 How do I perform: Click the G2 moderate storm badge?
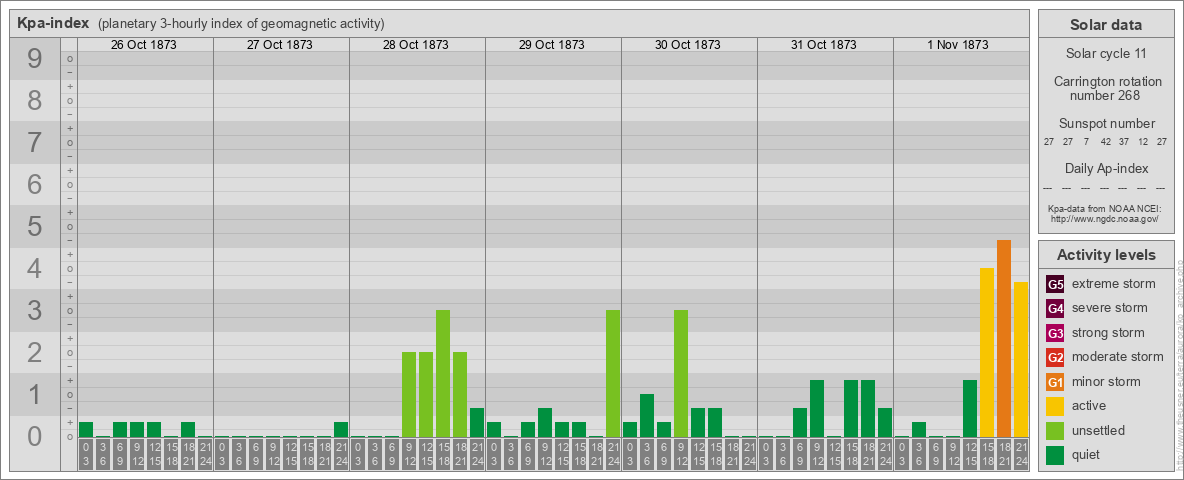[x=1055, y=357]
